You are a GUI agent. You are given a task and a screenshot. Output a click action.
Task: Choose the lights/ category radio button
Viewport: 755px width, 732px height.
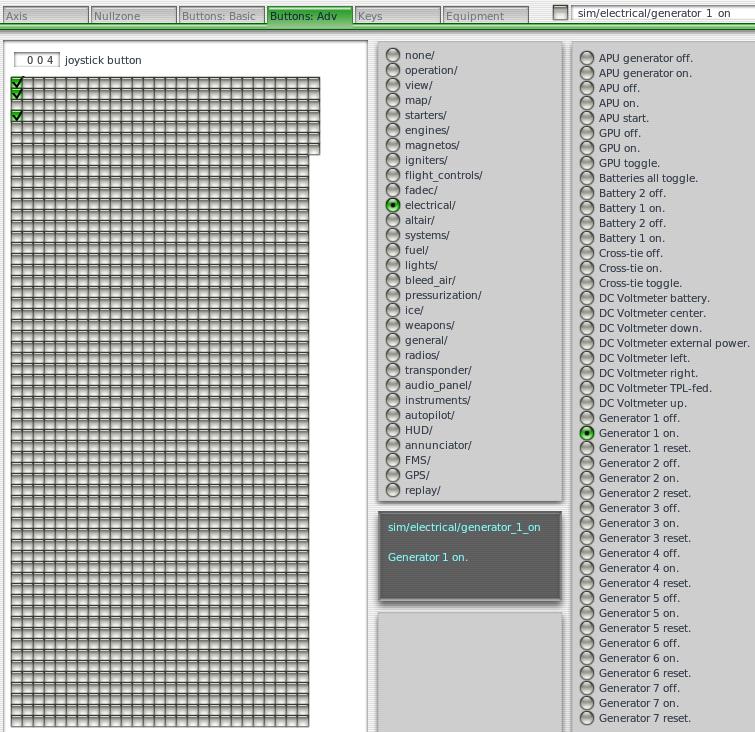[x=393, y=265]
